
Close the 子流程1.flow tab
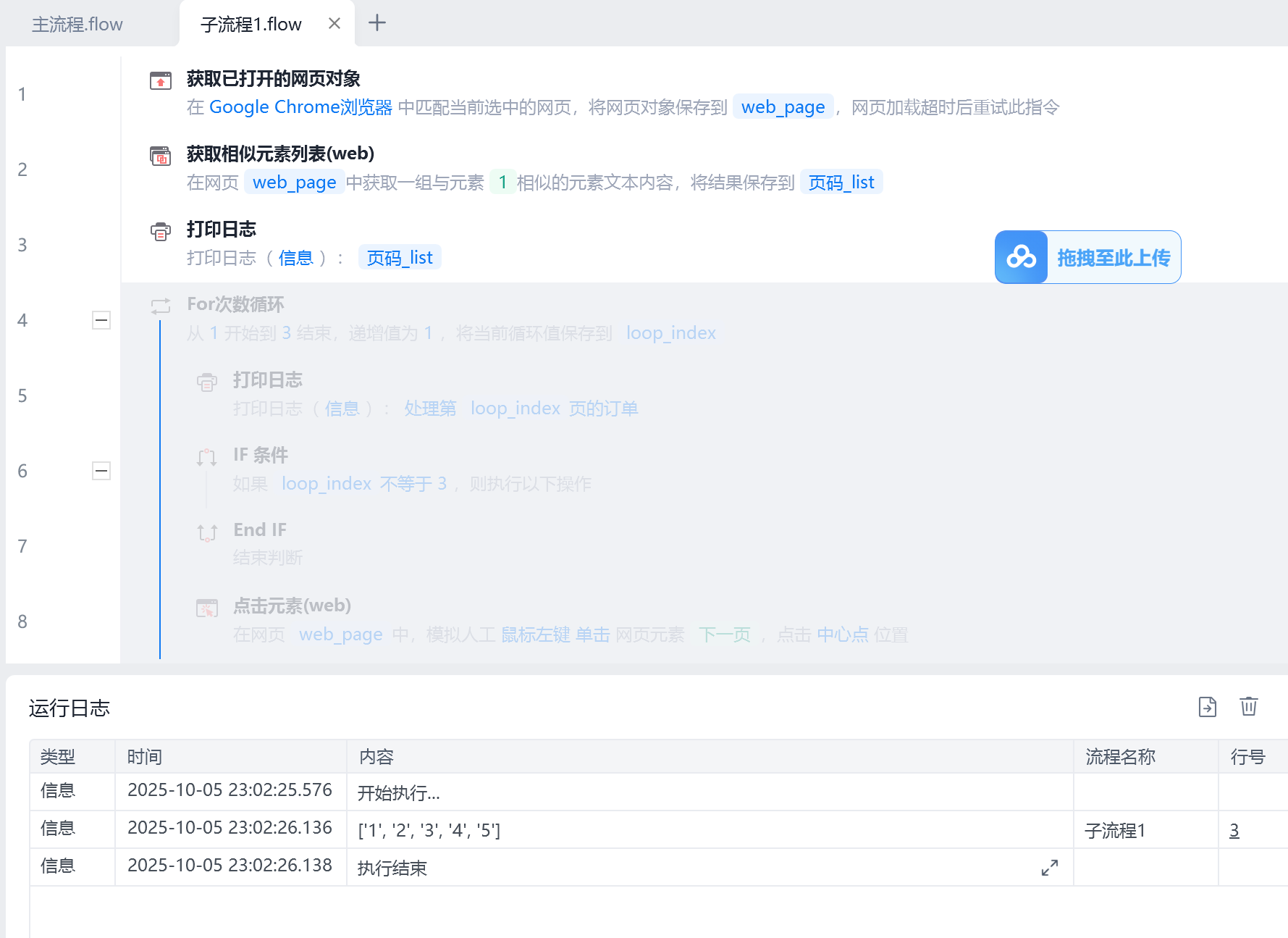334,23
